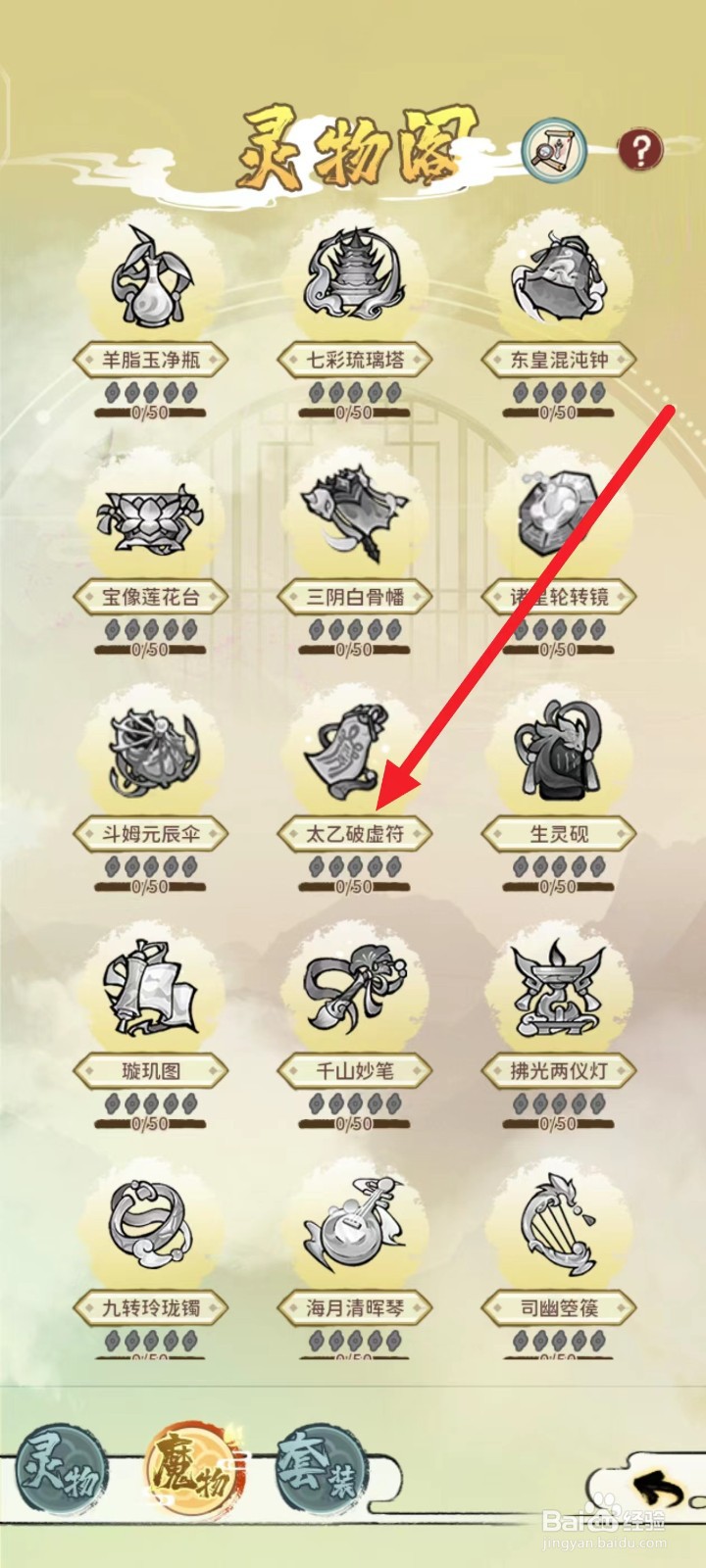
Task: Select the 七彩琉璃塔 pagoda icon
Action: [x=354, y=276]
